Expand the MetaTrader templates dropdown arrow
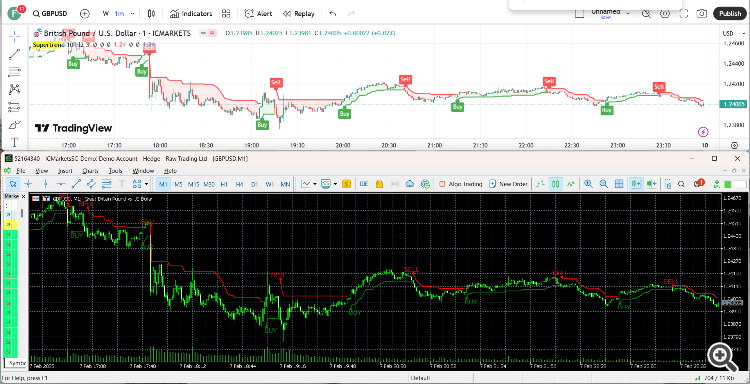 tap(336, 184)
